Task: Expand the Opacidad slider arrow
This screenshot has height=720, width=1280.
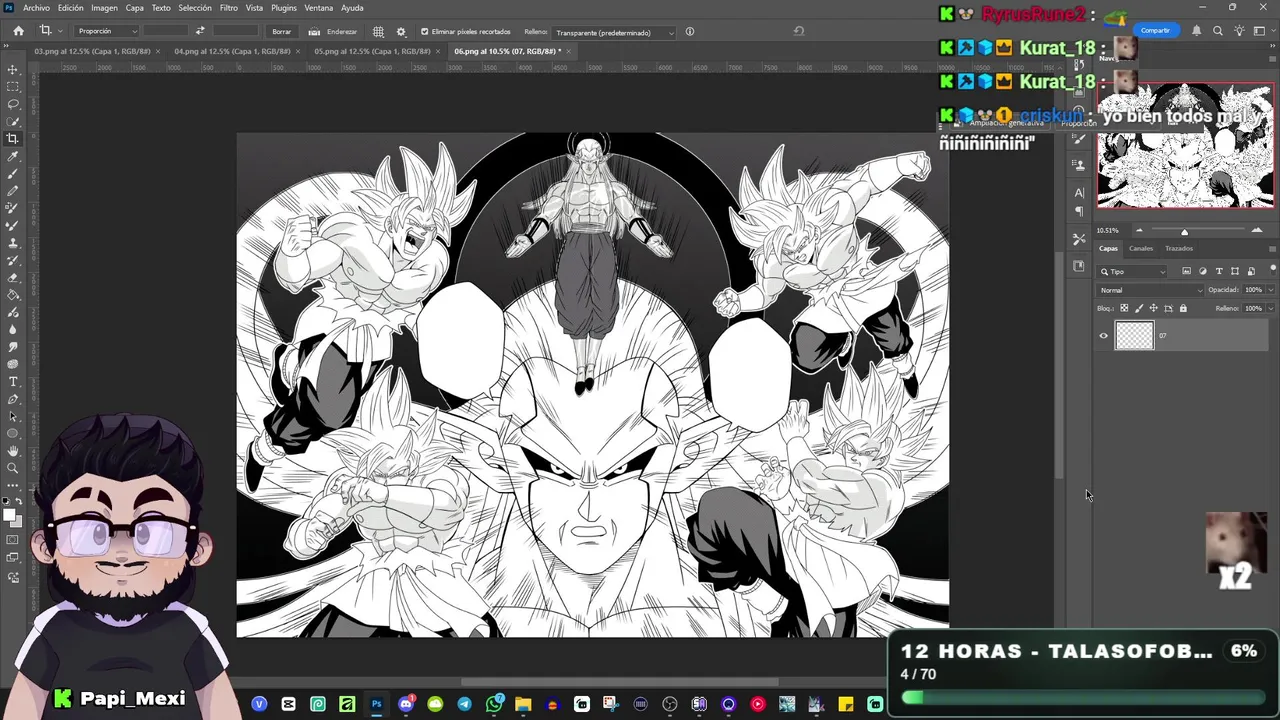Action: (1270, 290)
